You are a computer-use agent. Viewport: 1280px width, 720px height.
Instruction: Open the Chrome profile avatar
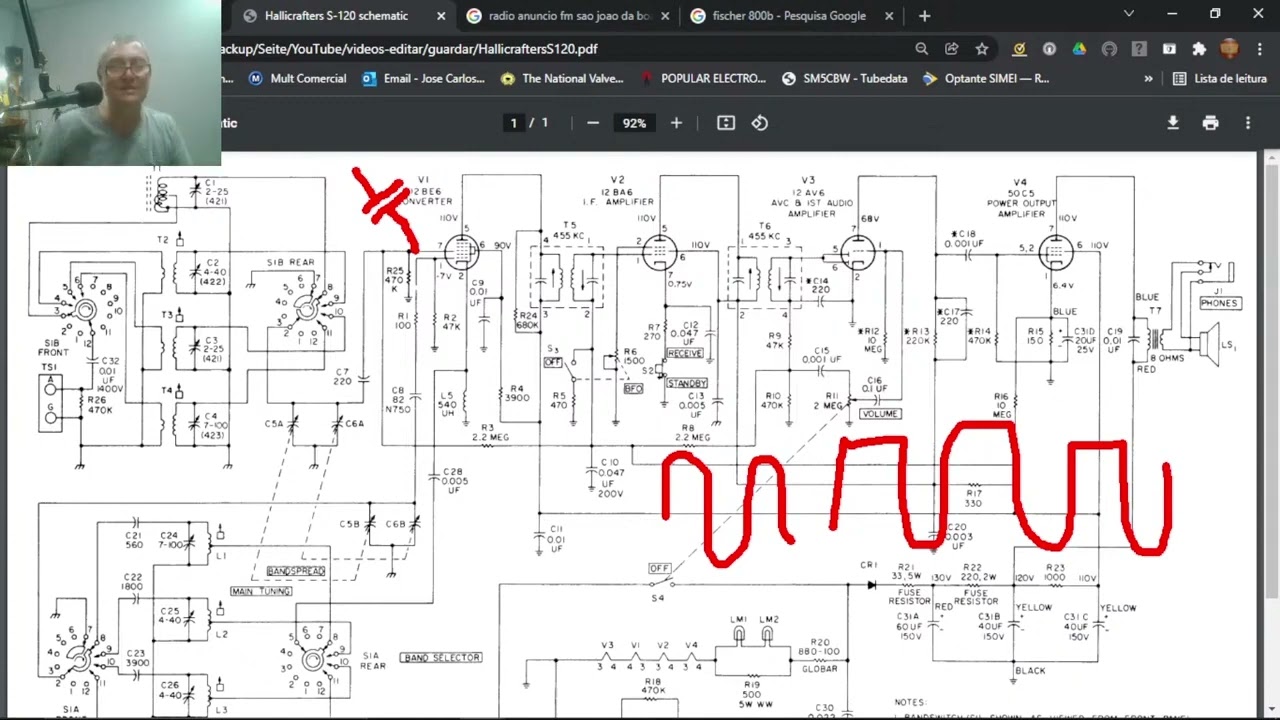point(1229,49)
